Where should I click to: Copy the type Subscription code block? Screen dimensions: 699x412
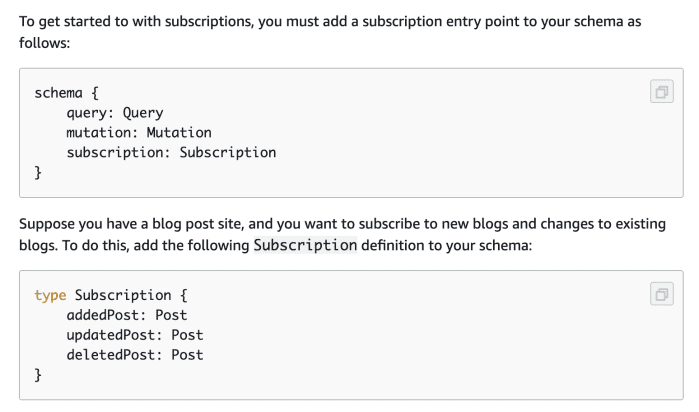tap(661, 294)
